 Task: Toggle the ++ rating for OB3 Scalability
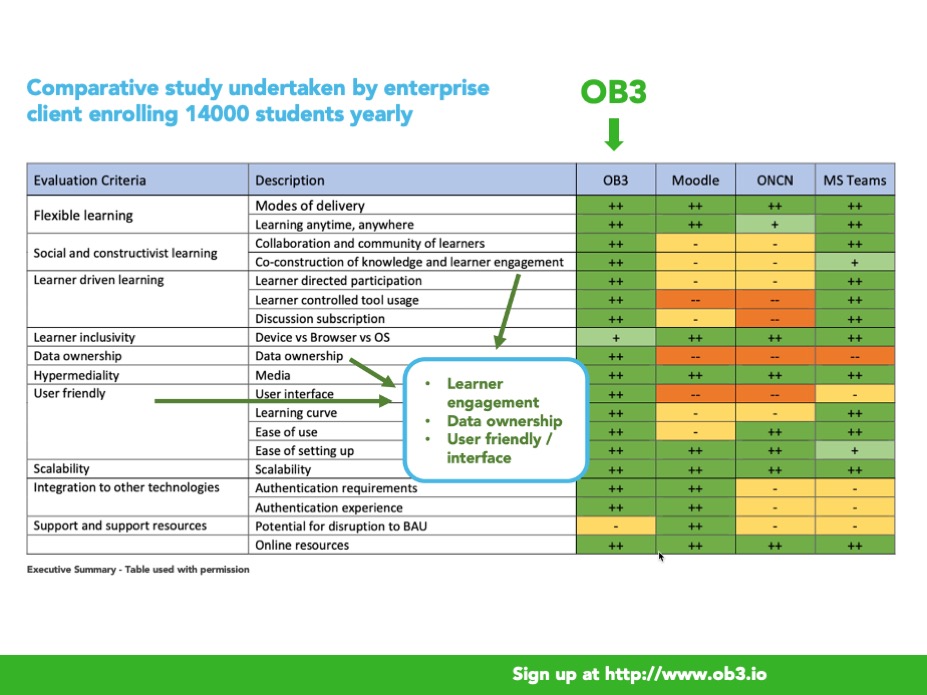click(614, 469)
